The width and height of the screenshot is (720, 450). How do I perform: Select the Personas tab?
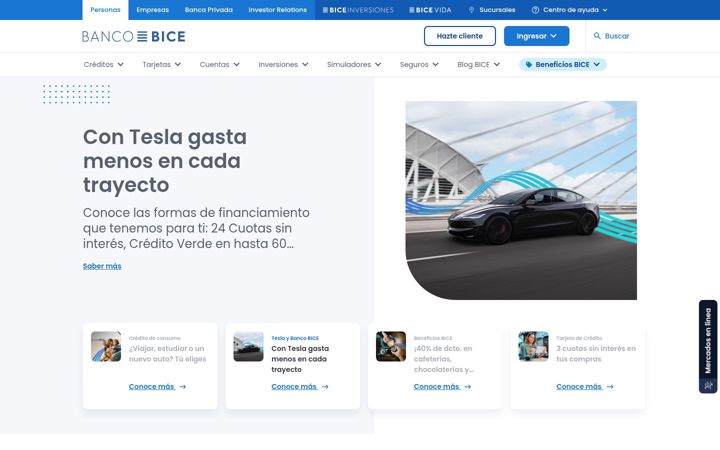click(x=105, y=10)
